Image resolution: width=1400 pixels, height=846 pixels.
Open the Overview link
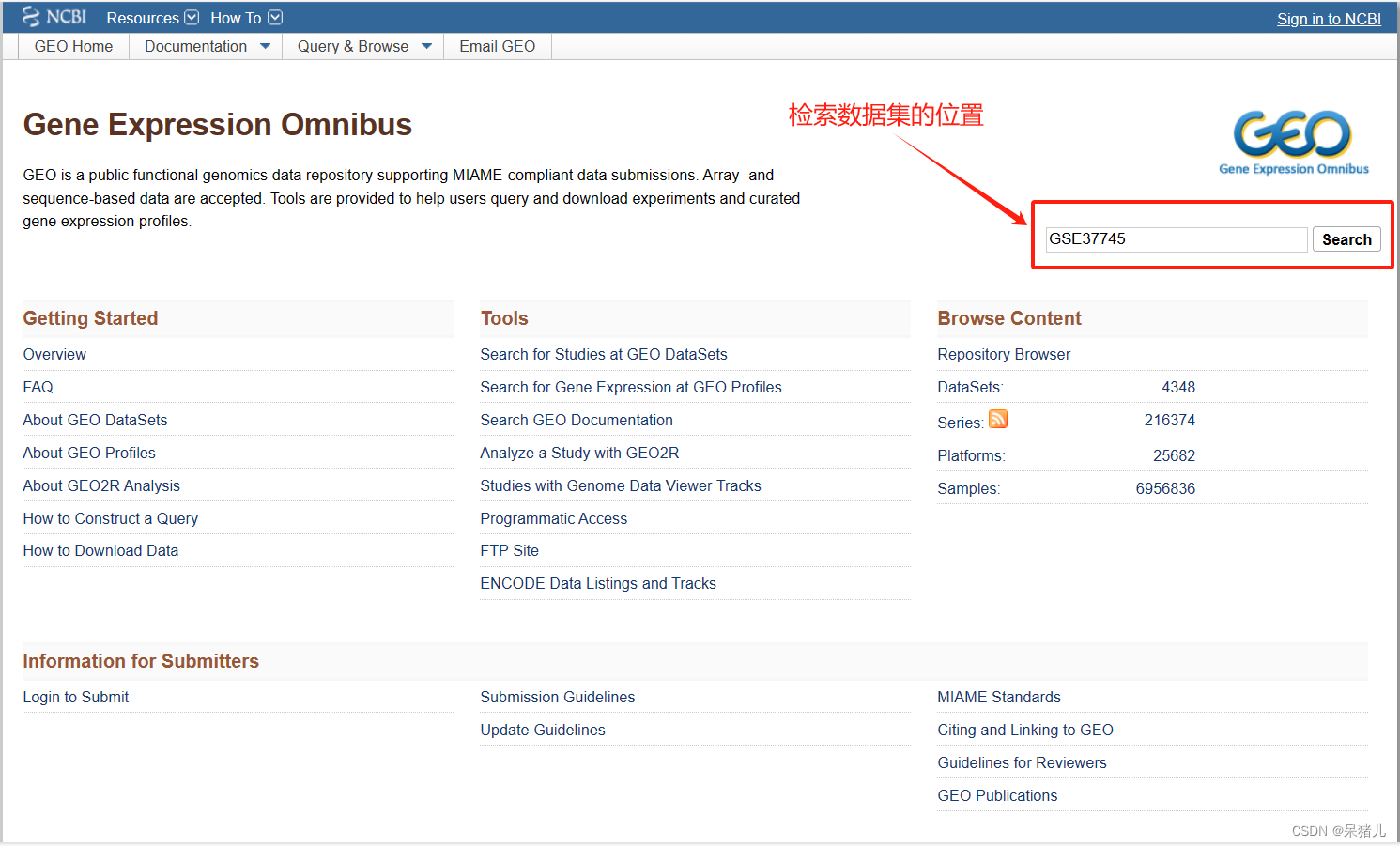pyautogui.click(x=54, y=354)
